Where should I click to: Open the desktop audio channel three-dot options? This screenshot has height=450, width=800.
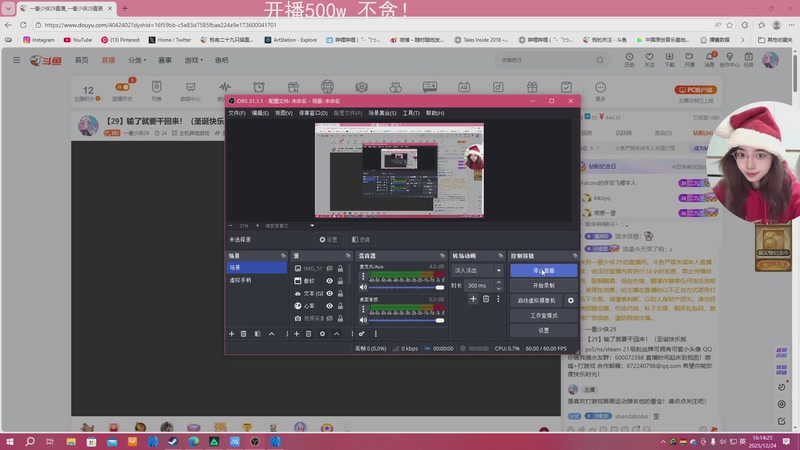tap(363, 309)
